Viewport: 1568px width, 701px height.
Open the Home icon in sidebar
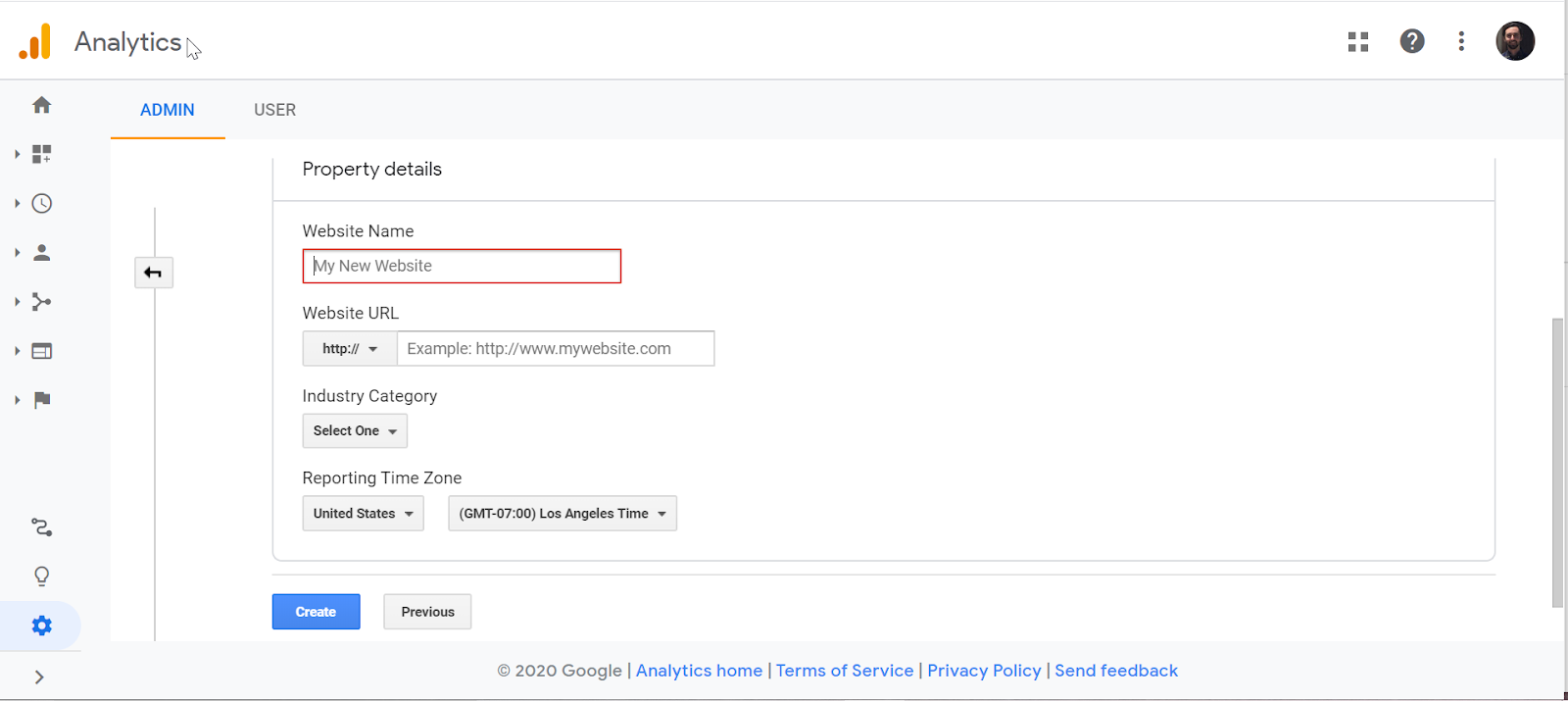pyautogui.click(x=41, y=105)
